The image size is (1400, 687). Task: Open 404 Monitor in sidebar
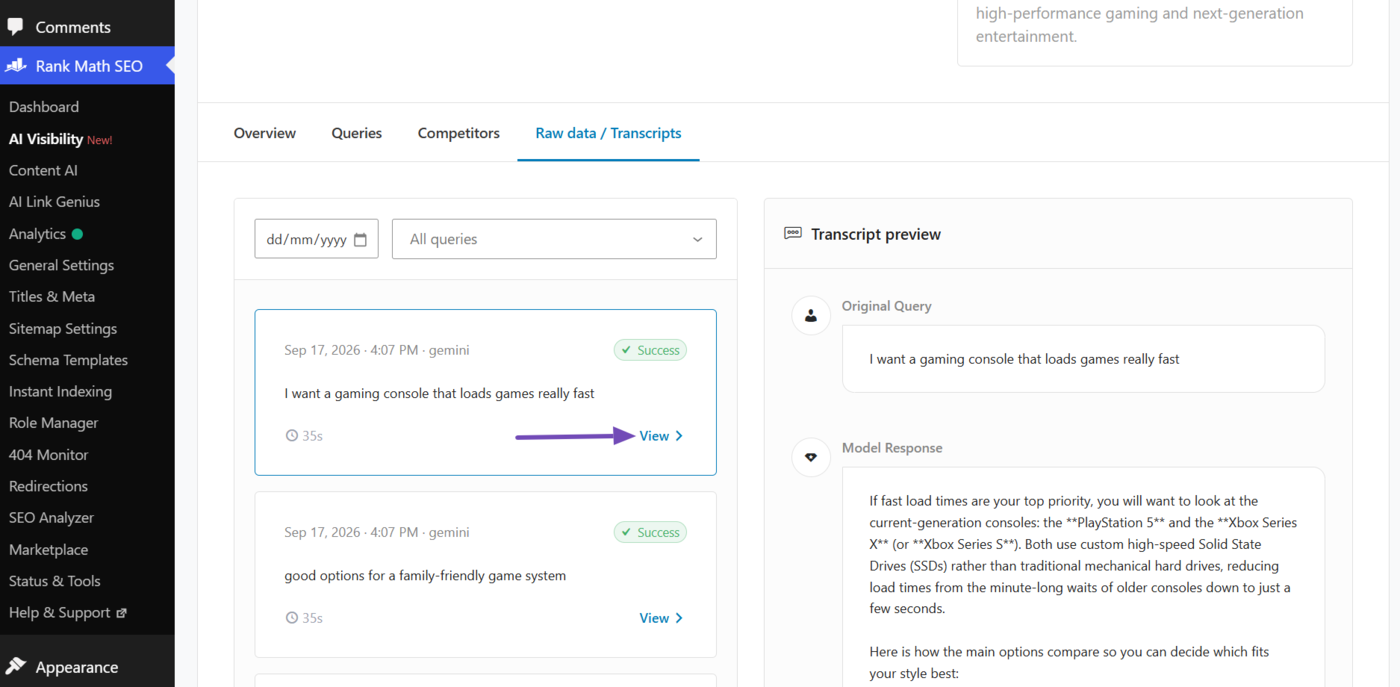click(48, 455)
